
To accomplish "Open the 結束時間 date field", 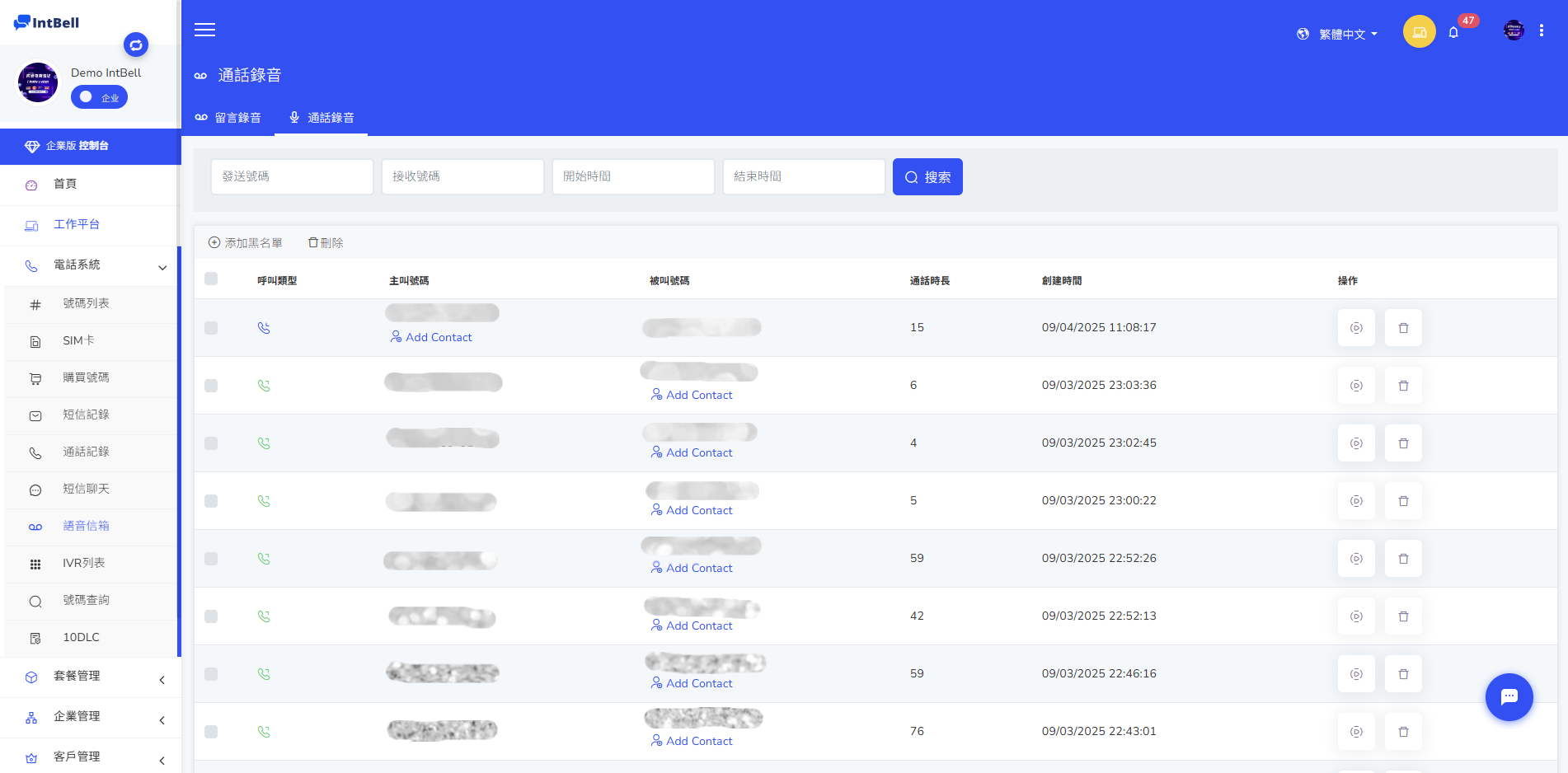I will [x=804, y=176].
